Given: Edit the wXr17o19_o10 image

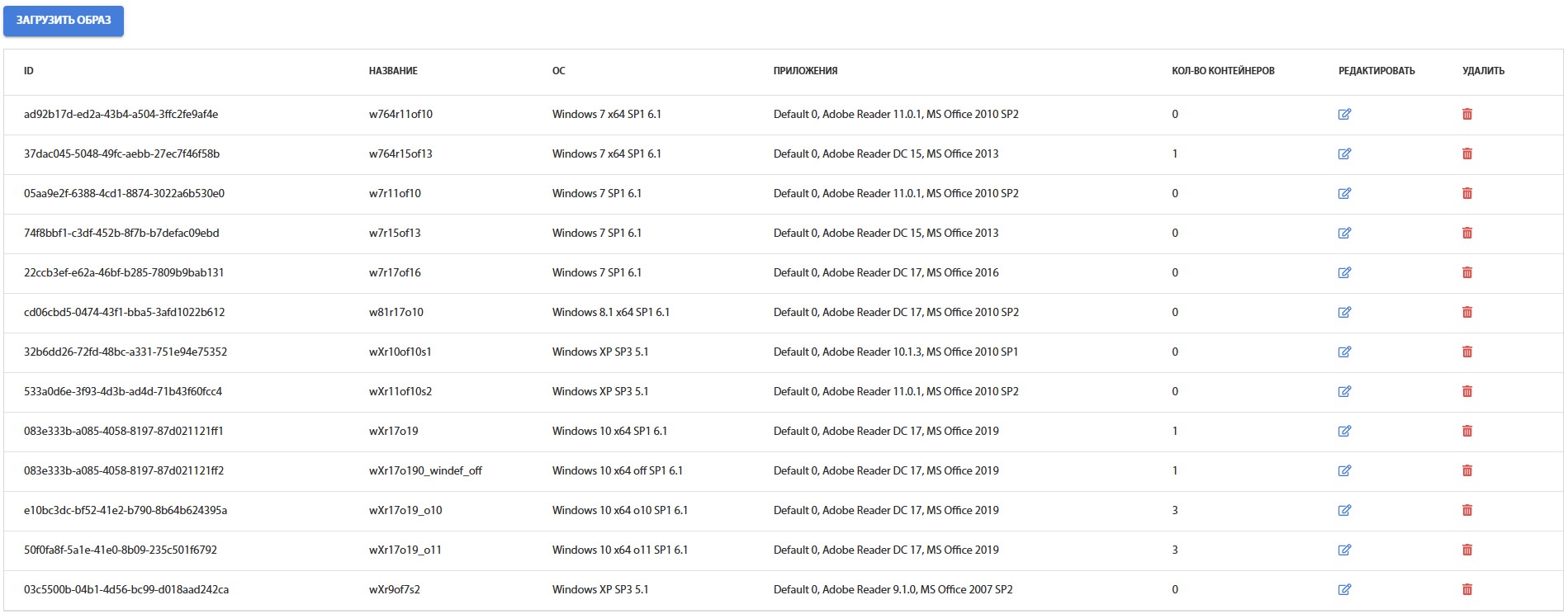Looking at the screenshot, I should click(x=1344, y=511).
